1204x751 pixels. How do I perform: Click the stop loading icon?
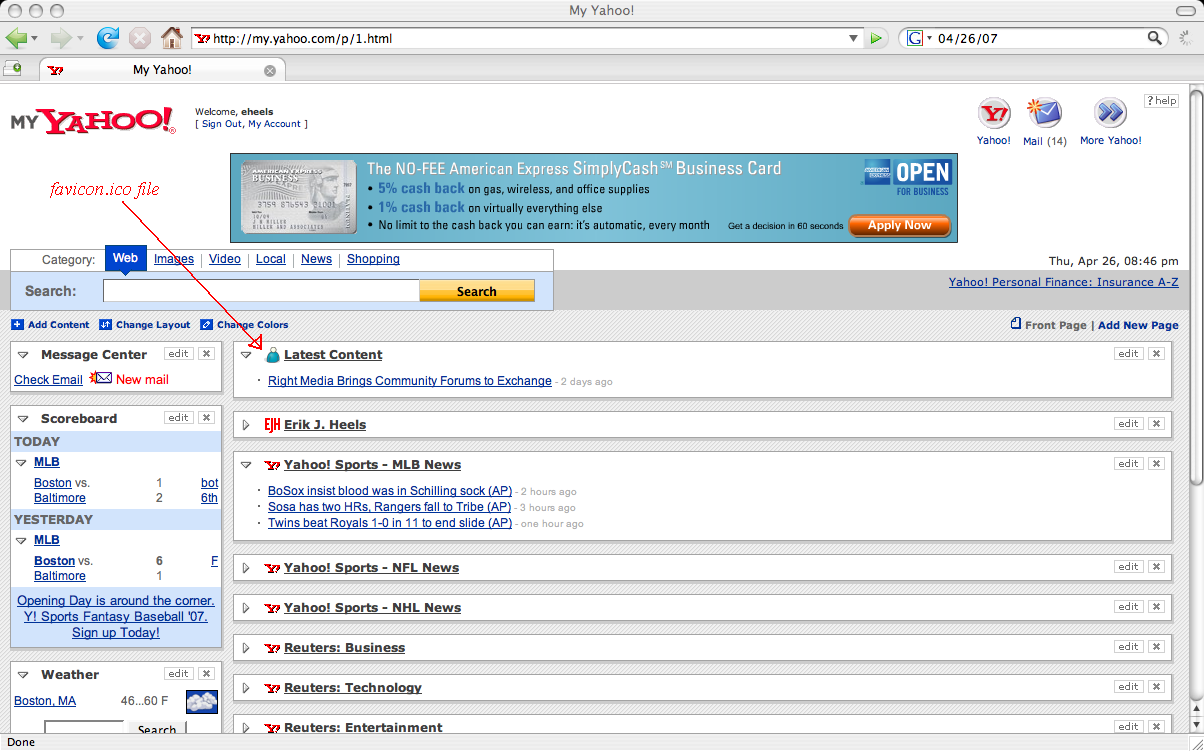point(139,38)
